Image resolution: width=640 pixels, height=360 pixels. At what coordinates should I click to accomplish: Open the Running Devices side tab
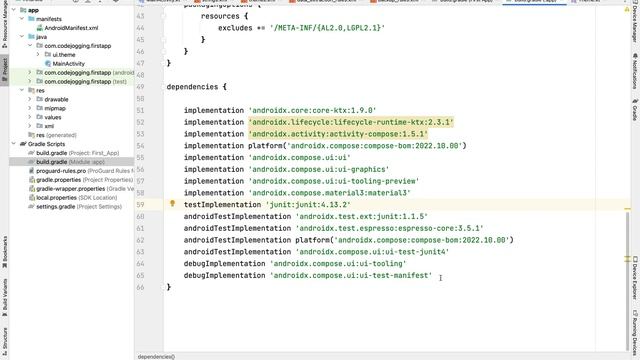click(x=635, y=334)
